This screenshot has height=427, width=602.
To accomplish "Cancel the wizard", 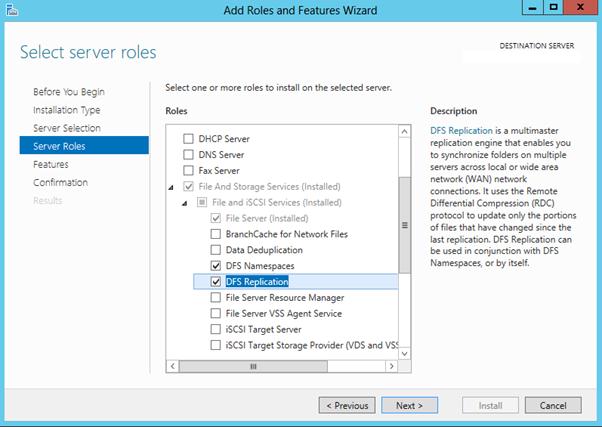I will pyautogui.click(x=553, y=405).
